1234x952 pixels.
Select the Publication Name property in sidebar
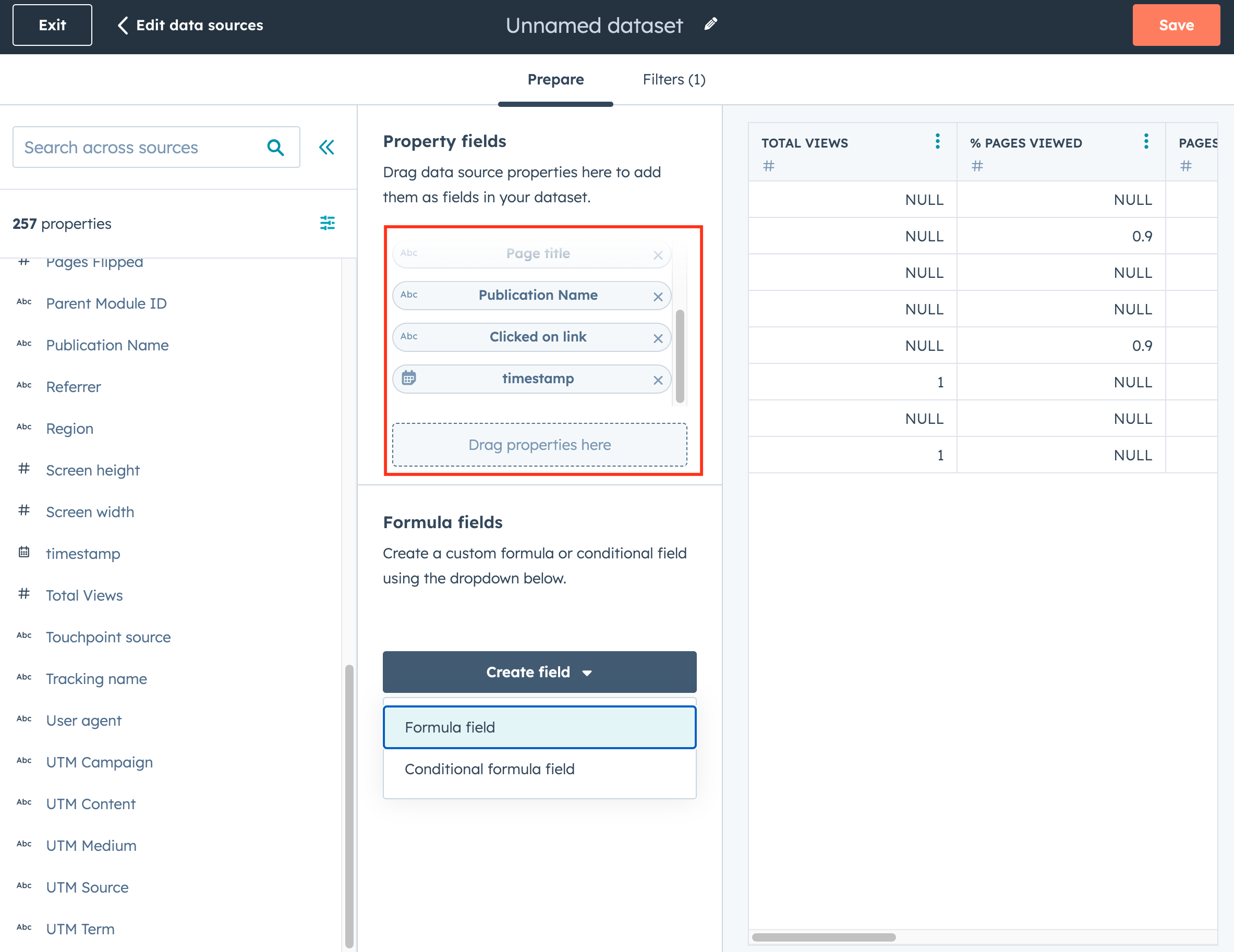107,345
